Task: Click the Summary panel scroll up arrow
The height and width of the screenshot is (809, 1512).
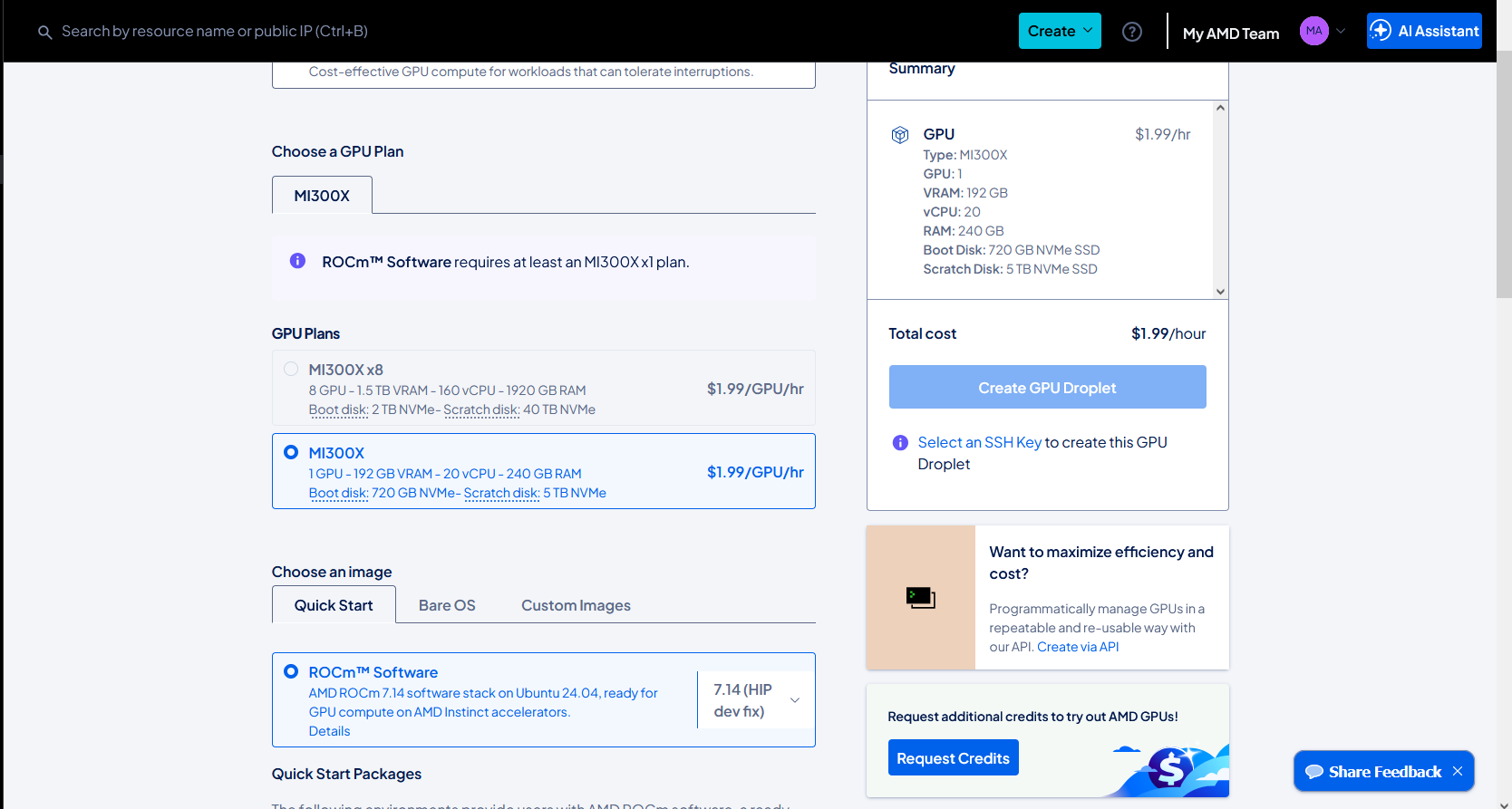Action: [x=1220, y=108]
